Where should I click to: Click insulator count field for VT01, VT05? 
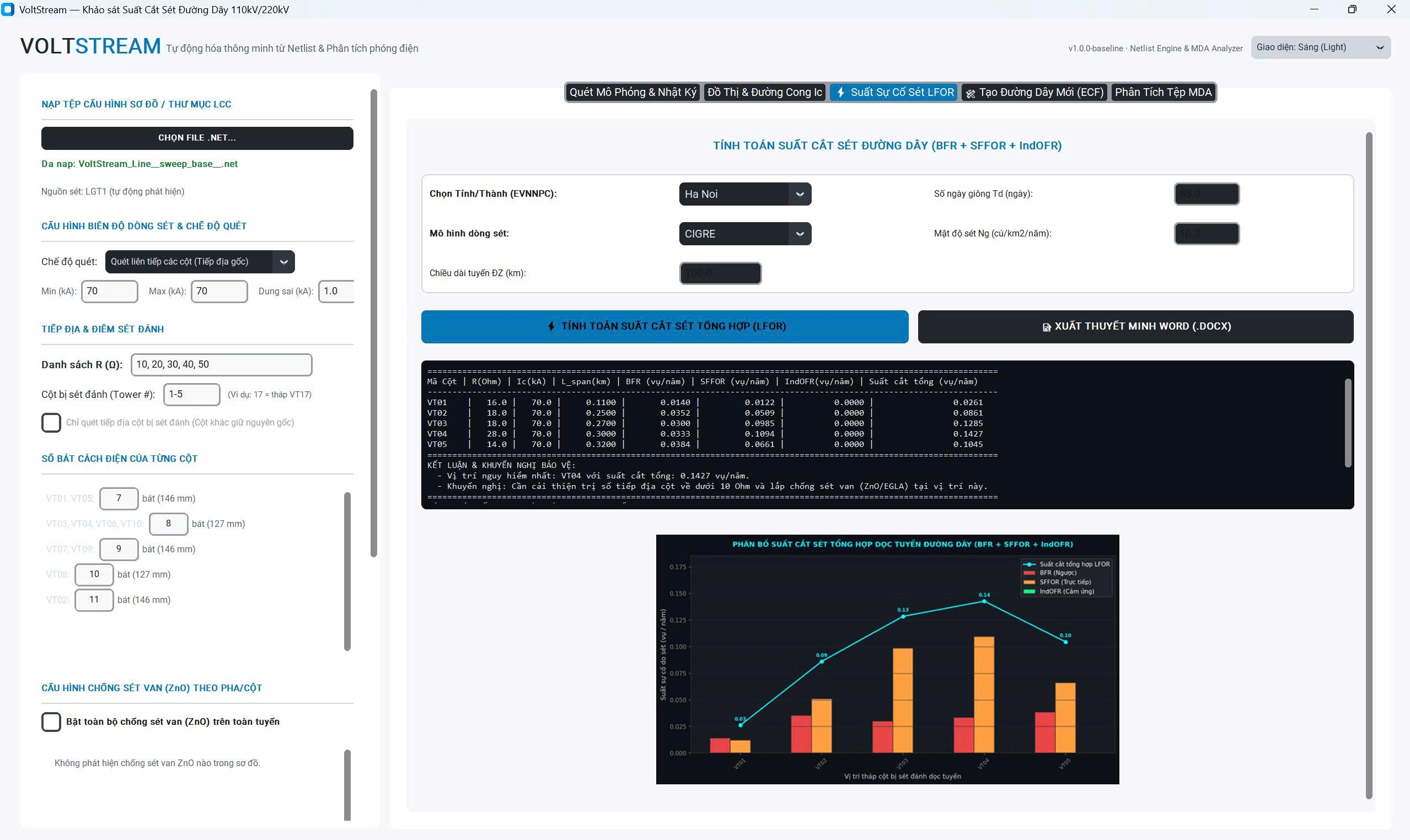tap(119, 499)
